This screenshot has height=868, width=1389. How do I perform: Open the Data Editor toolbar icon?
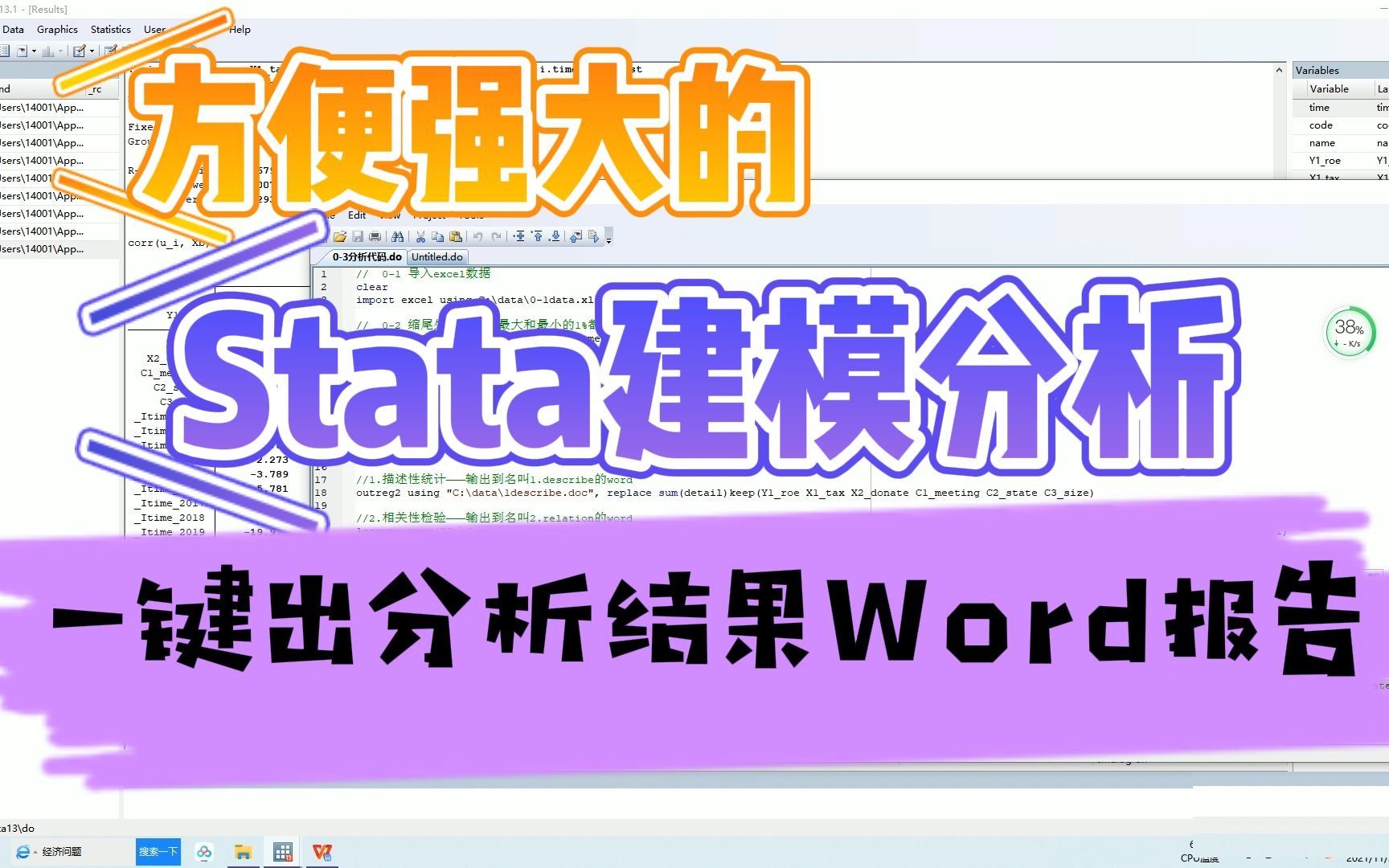tap(110, 51)
